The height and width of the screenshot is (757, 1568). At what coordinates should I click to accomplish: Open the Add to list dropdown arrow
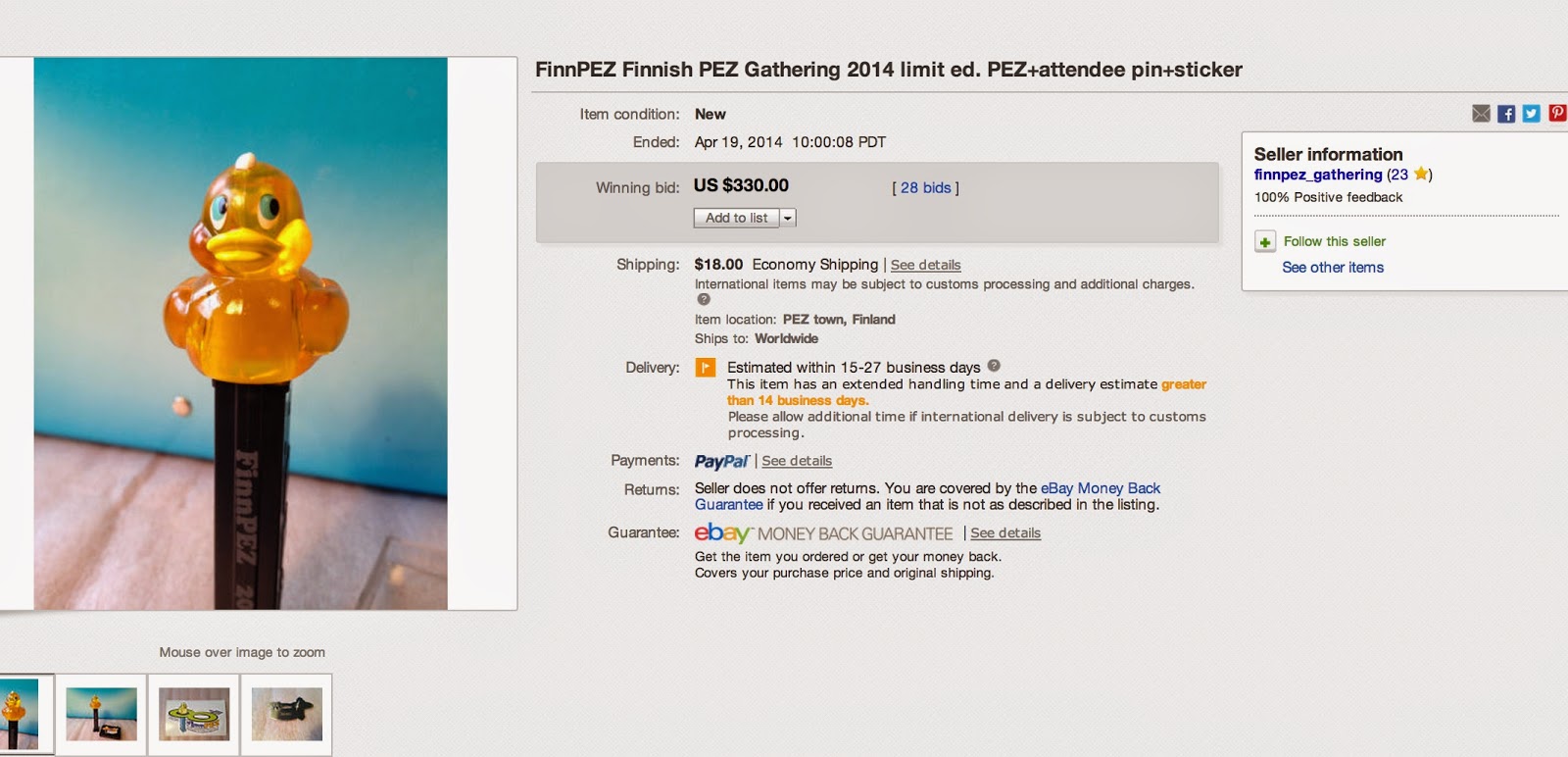coord(788,218)
